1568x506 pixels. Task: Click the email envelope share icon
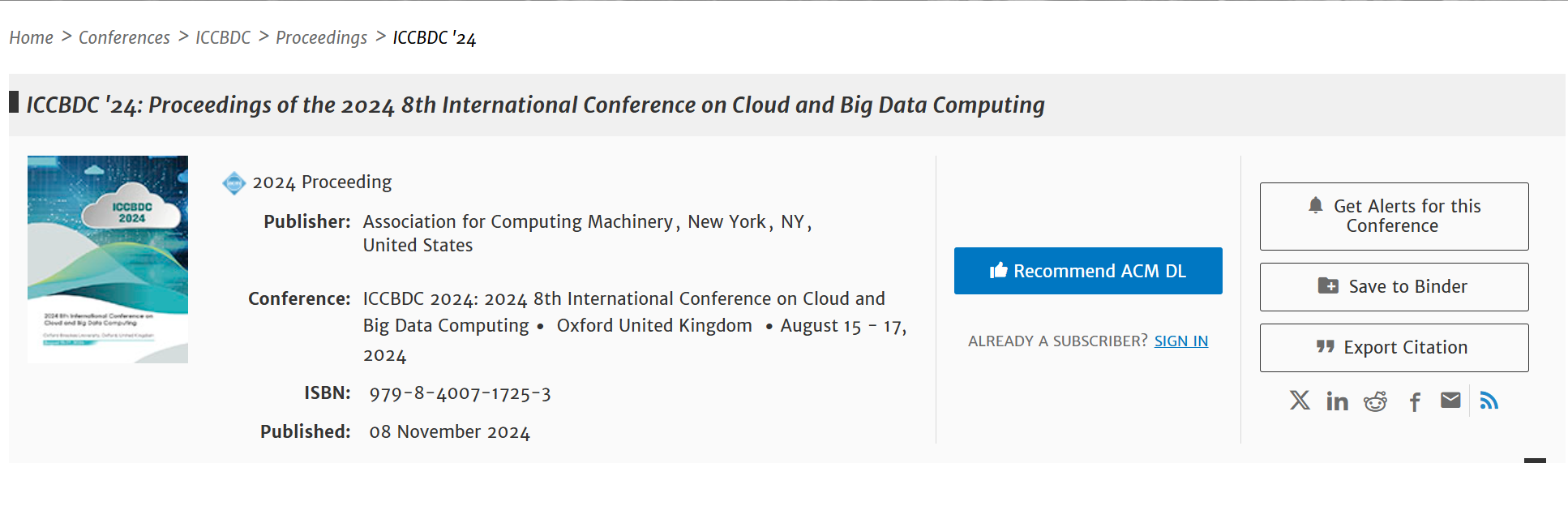pyautogui.click(x=1450, y=401)
